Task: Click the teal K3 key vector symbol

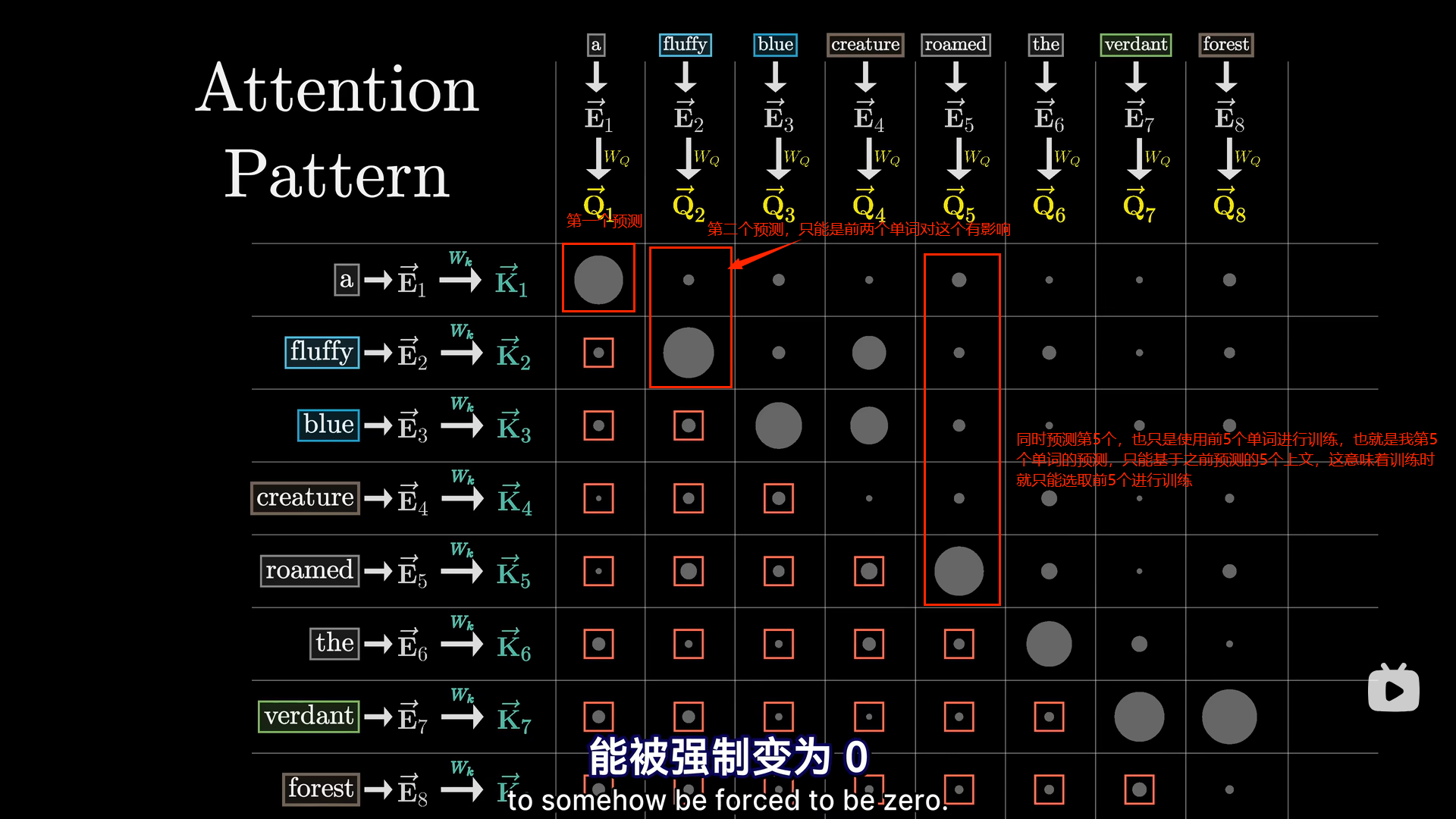Action: pyautogui.click(x=513, y=427)
